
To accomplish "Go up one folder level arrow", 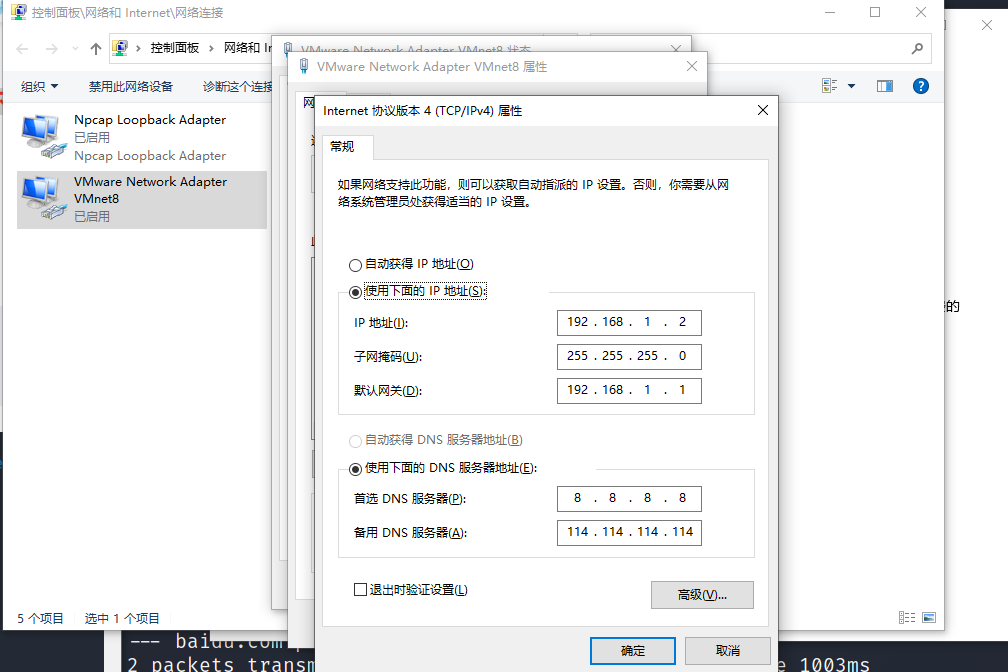I will (96, 48).
